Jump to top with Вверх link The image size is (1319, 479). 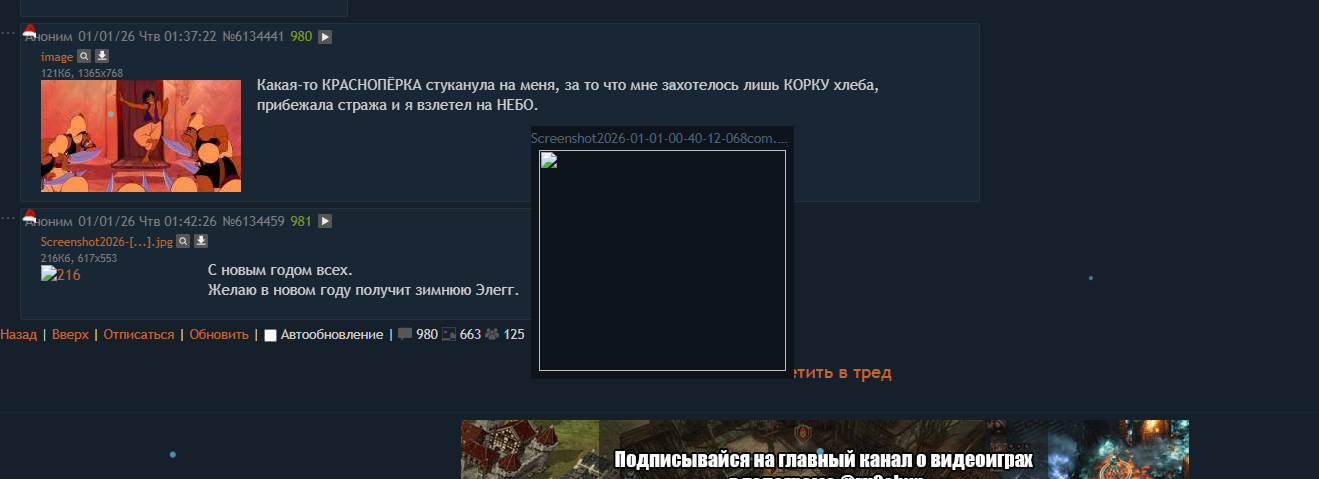(x=70, y=335)
